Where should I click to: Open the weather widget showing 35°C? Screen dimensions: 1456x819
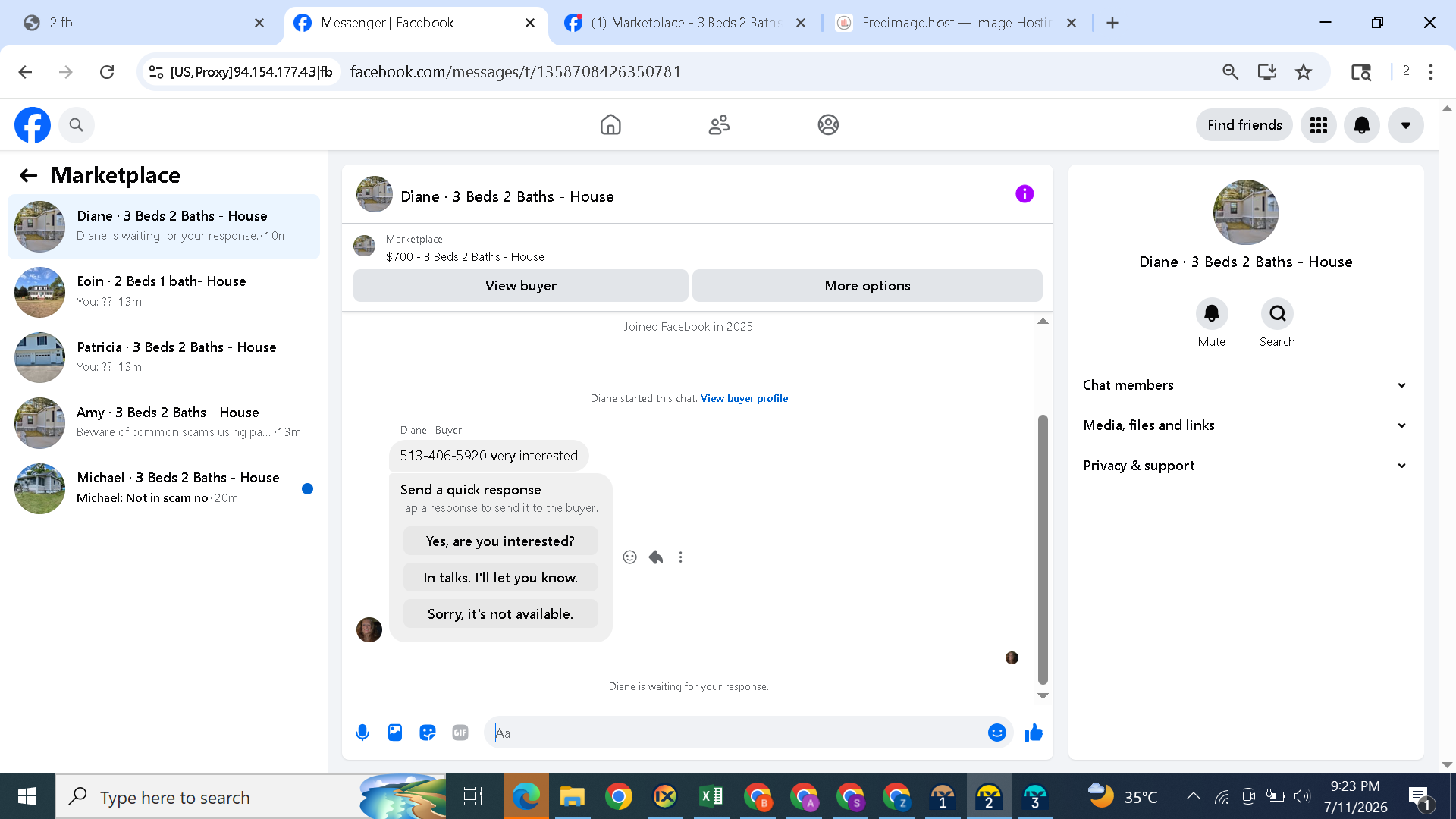tap(1122, 796)
